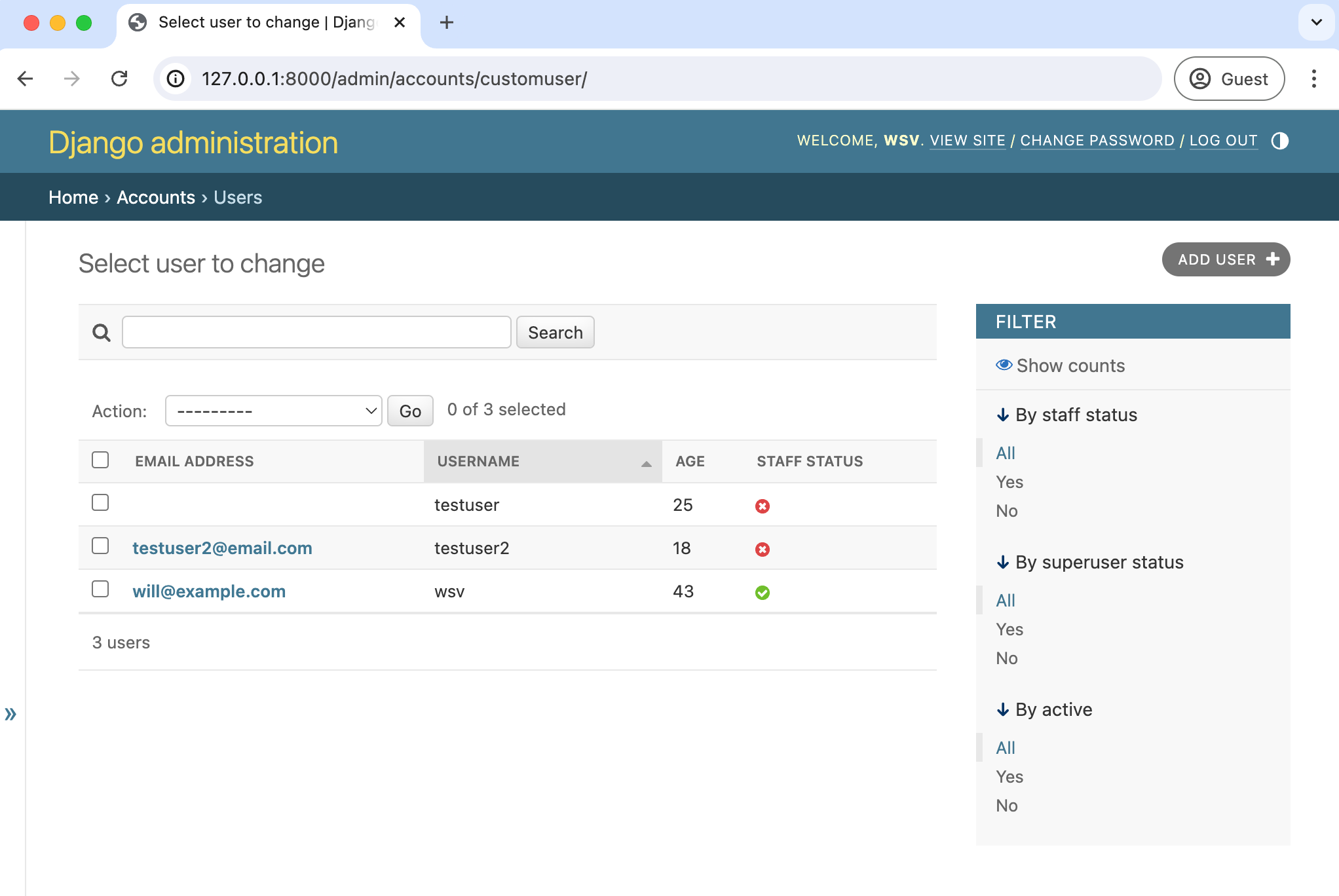Filter active users by No
The height and width of the screenshot is (896, 1339).
tap(1007, 806)
